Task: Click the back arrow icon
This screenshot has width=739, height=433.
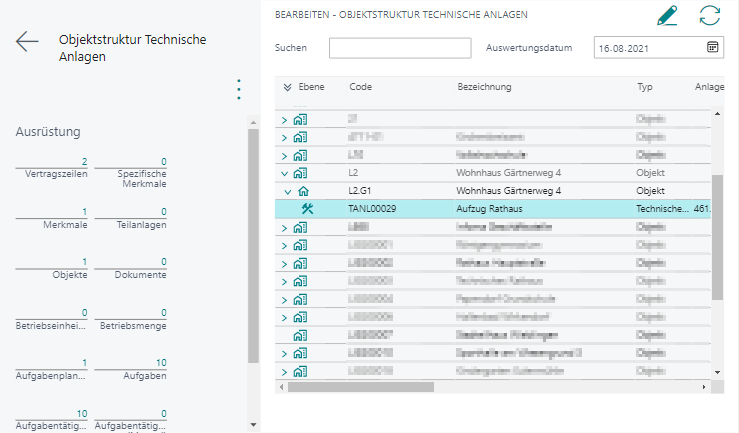Action: pyautogui.click(x=27, y=41)
